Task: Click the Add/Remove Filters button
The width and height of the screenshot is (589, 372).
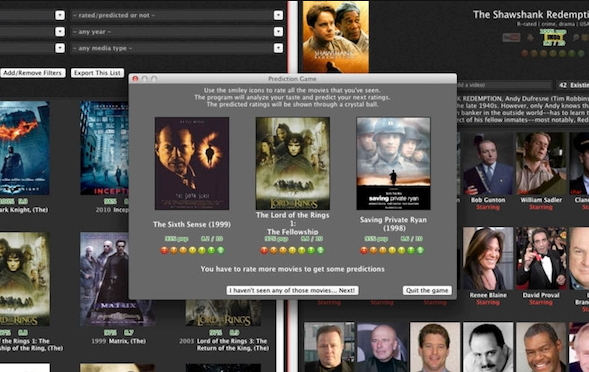Action: tap(33, 73)
